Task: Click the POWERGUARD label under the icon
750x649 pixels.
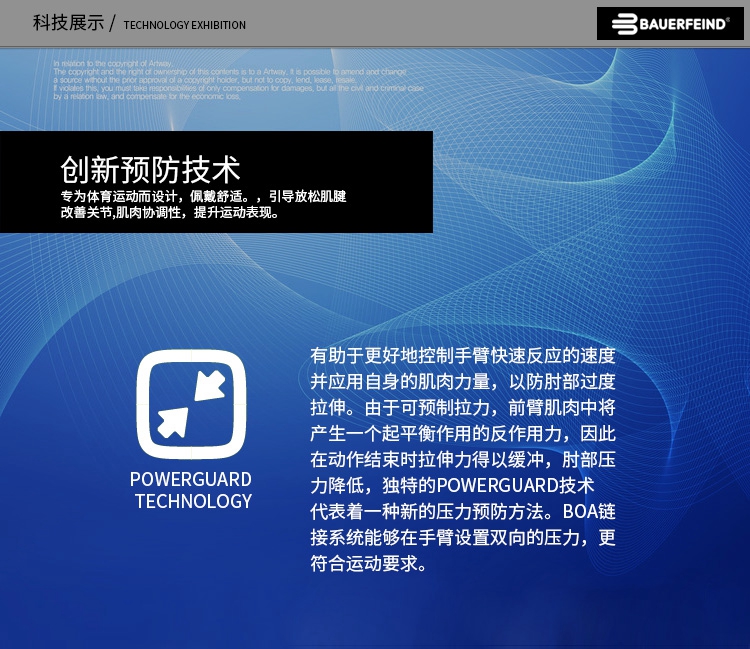Action: coord(191,479)
